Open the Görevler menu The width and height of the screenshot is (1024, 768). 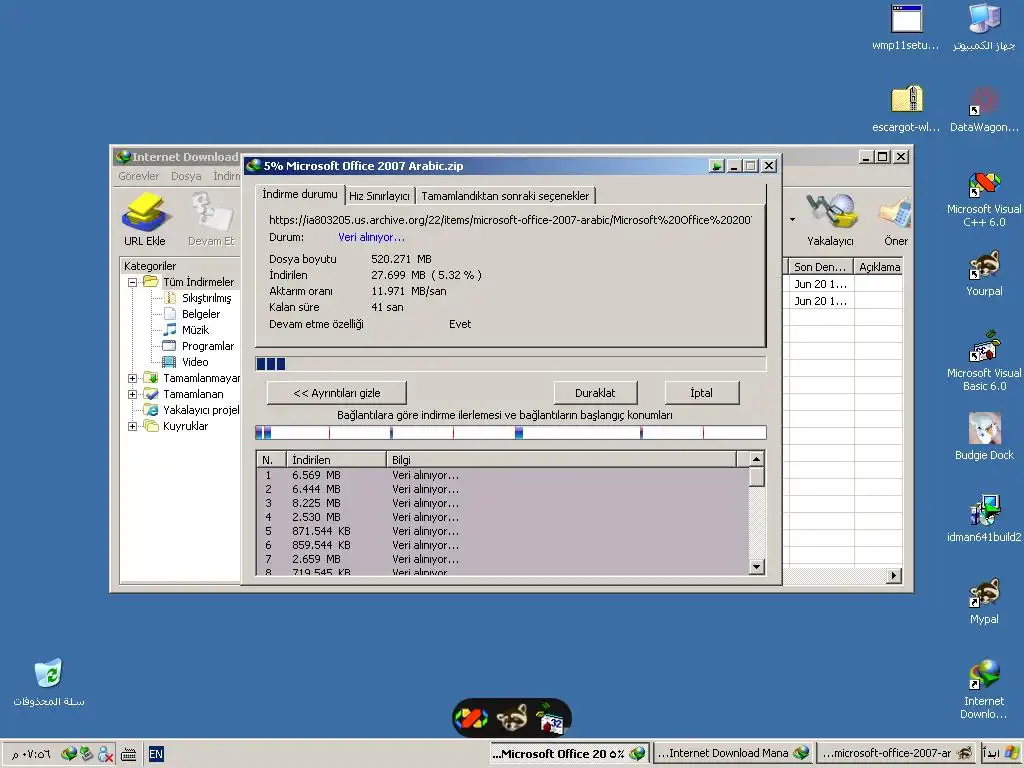(138, 176)
